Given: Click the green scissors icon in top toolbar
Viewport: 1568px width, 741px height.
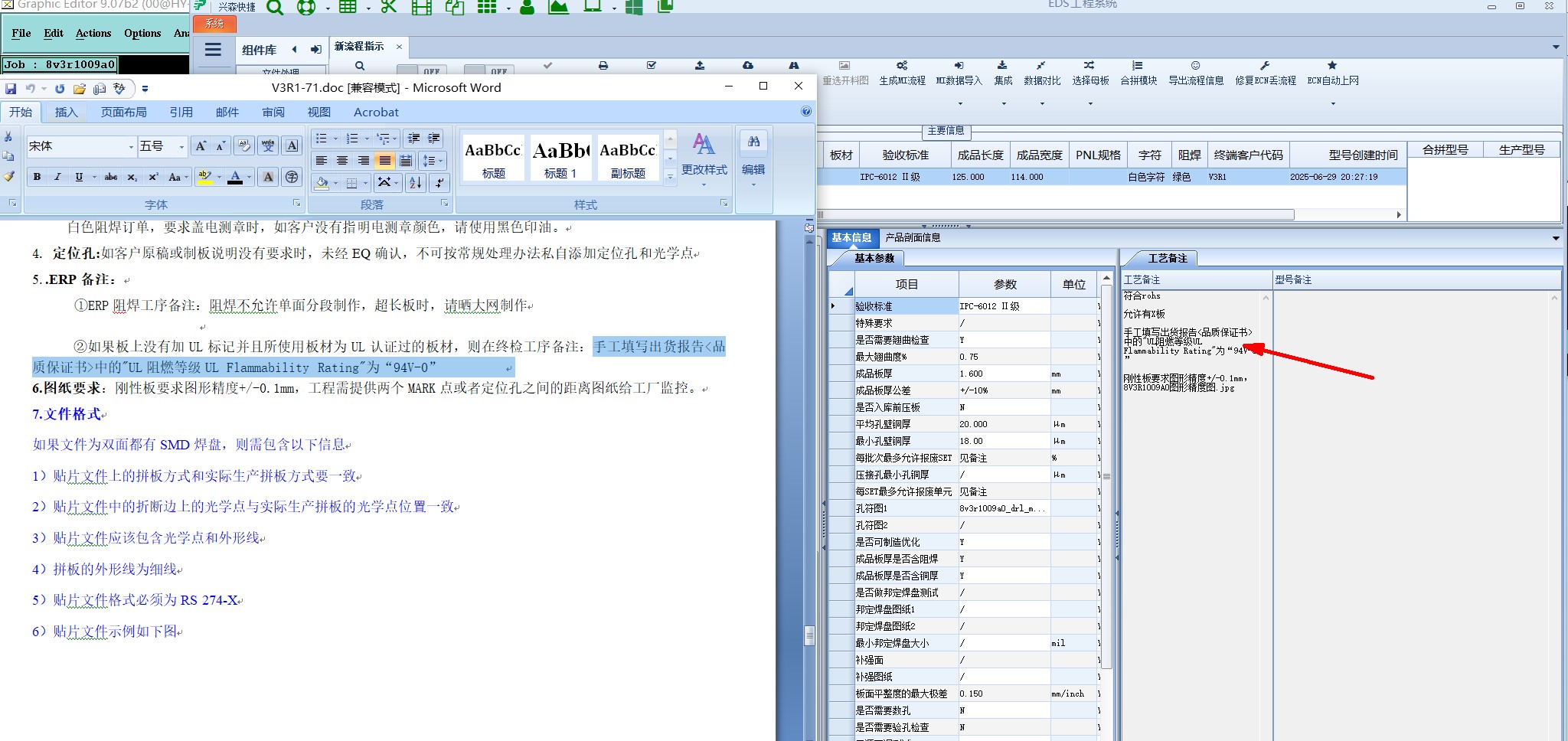Looking at the screenshot, I should (x=389, y=8).
